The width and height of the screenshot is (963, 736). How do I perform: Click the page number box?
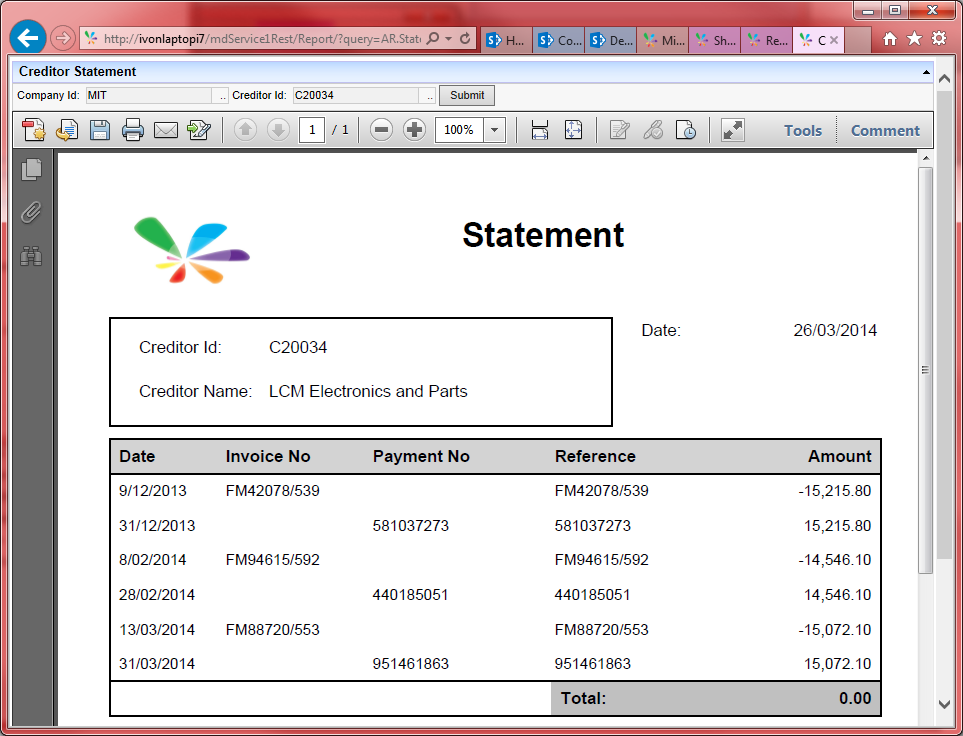pyautogui.click(x=312, y=130)
